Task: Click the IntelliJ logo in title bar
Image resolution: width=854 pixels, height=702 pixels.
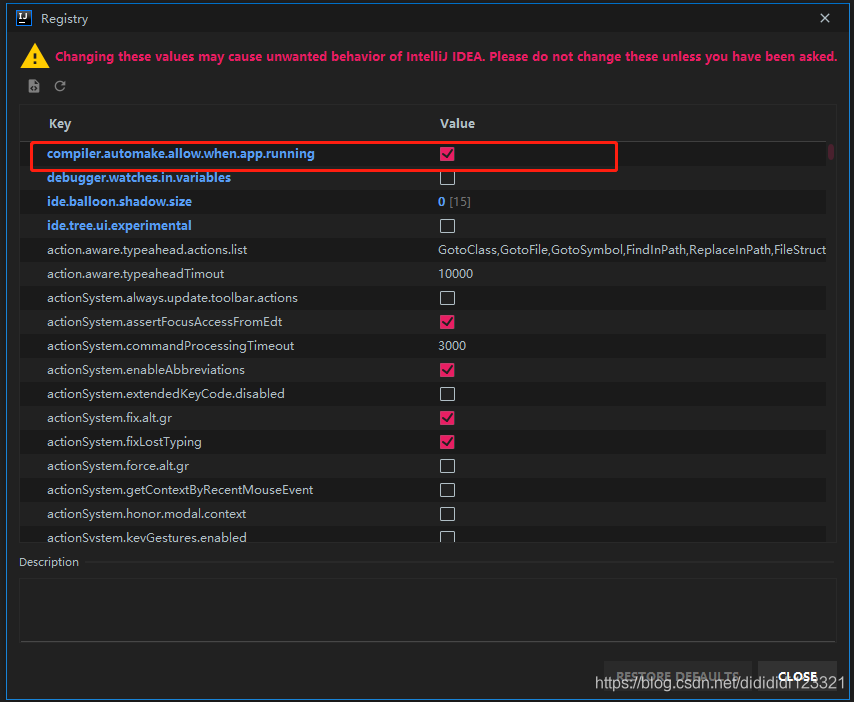Action: point(23,18)
